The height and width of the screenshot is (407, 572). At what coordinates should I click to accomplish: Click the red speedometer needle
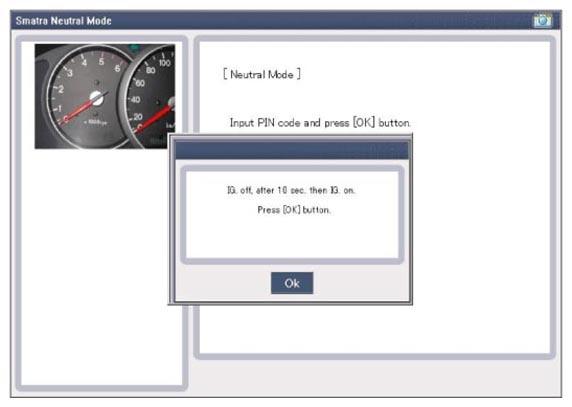pyautogui.click(x=155, y=117)
